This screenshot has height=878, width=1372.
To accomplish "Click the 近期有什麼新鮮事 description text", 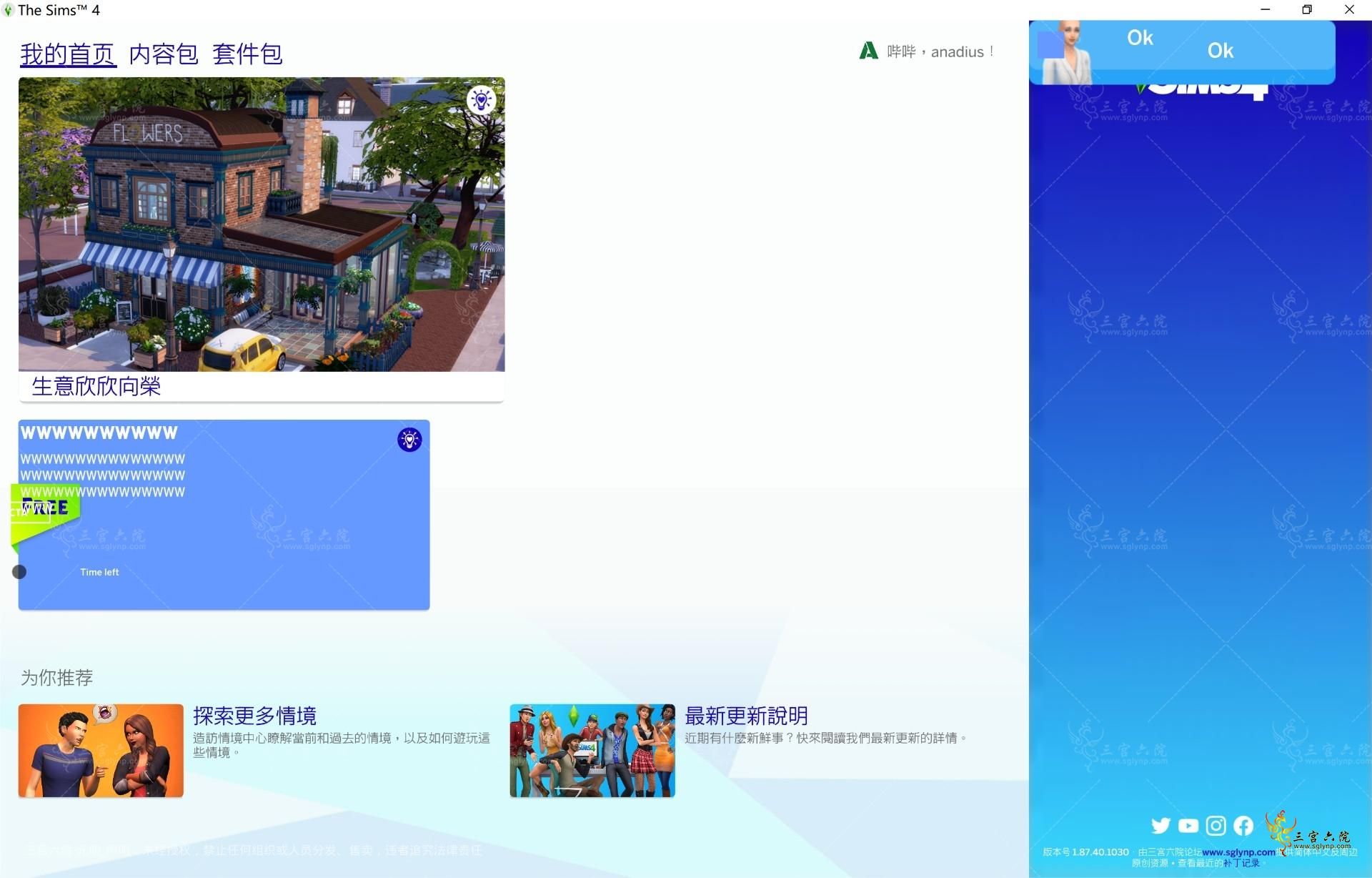I will [x=826, y=738].
